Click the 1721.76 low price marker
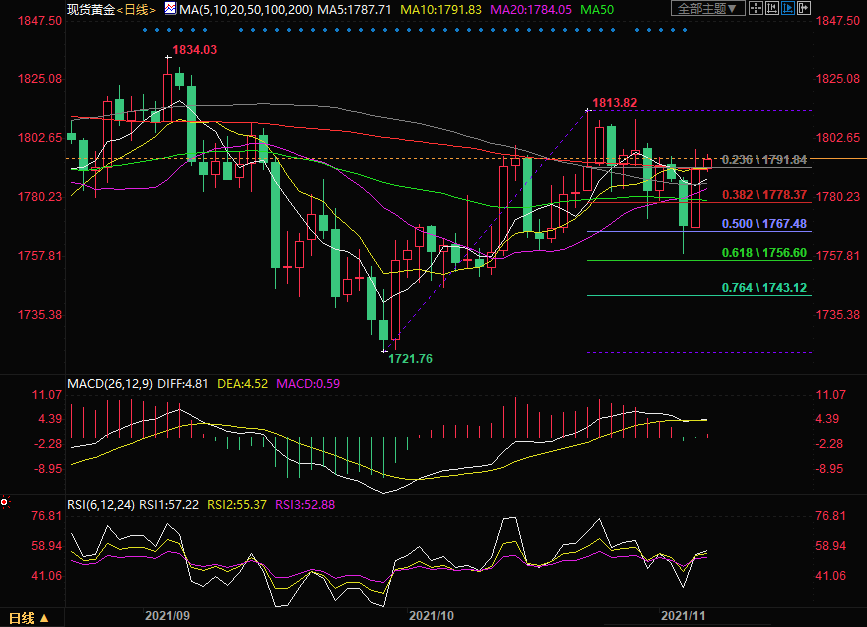The image size is (867, 627). pos(411,358)
